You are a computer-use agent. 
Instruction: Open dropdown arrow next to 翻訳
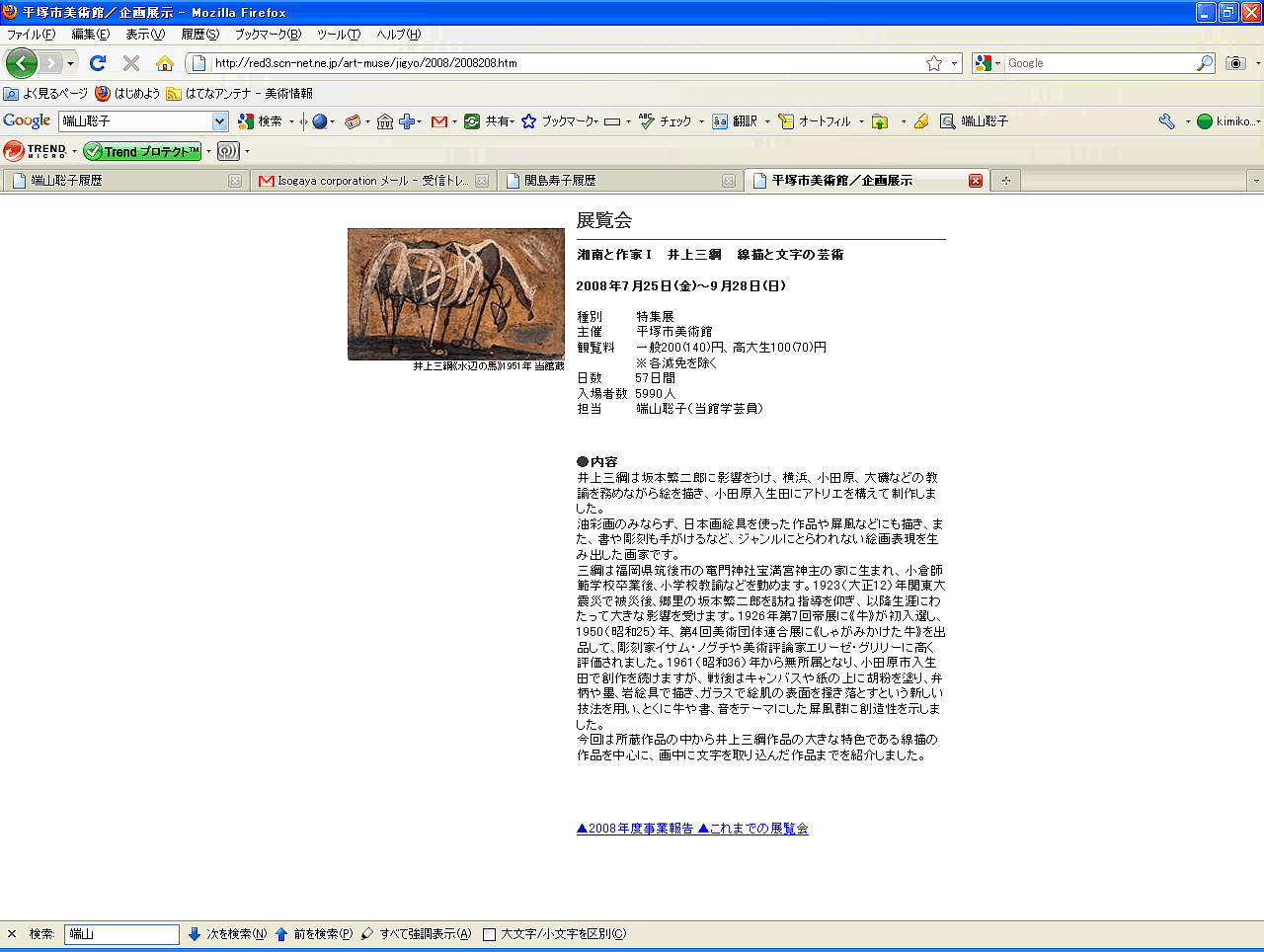coord(767,121)
